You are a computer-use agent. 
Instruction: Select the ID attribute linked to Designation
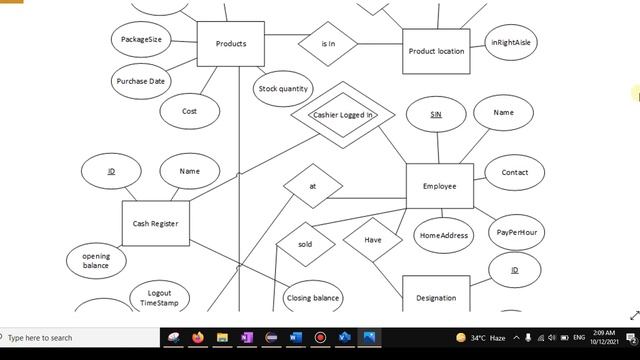tap(514, 270)
